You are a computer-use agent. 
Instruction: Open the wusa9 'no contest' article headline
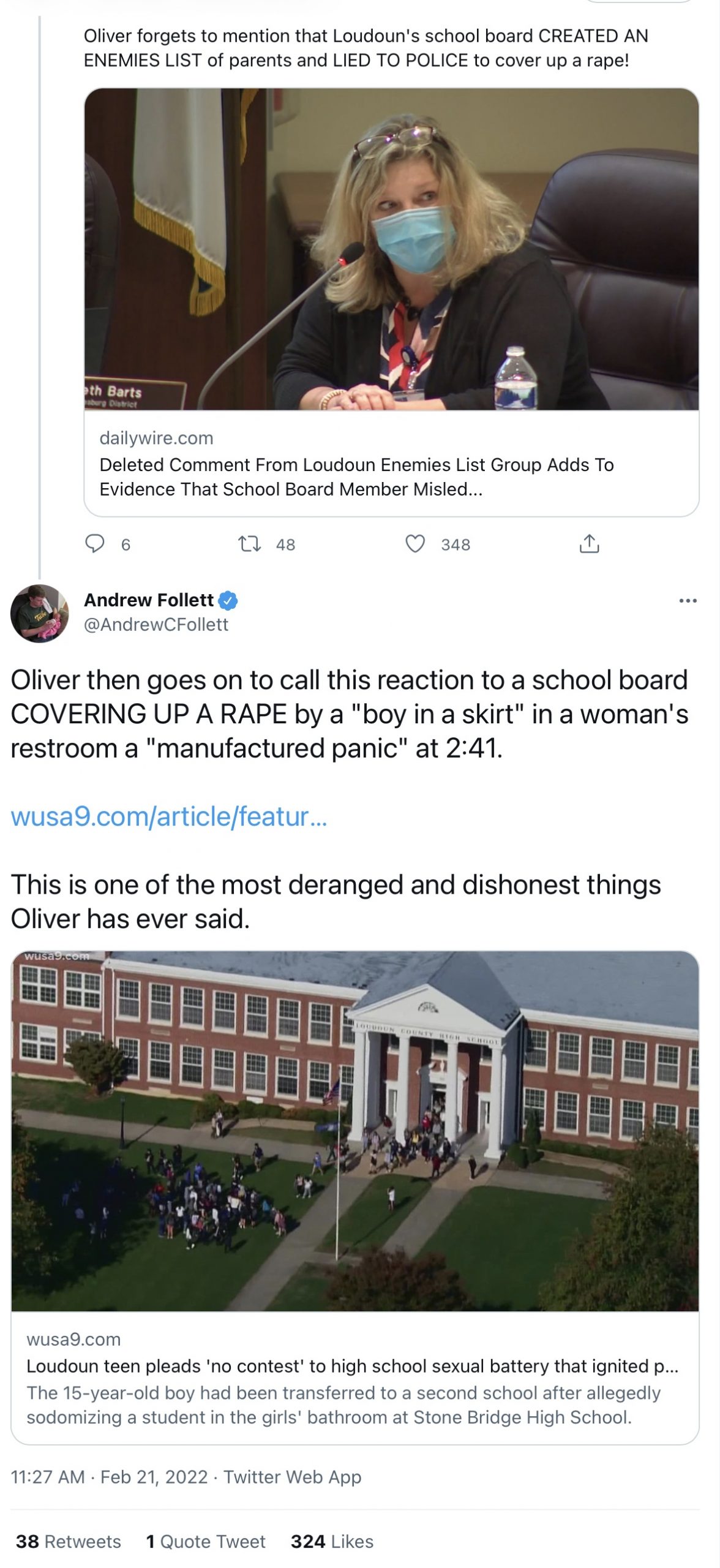point(352,1366)
